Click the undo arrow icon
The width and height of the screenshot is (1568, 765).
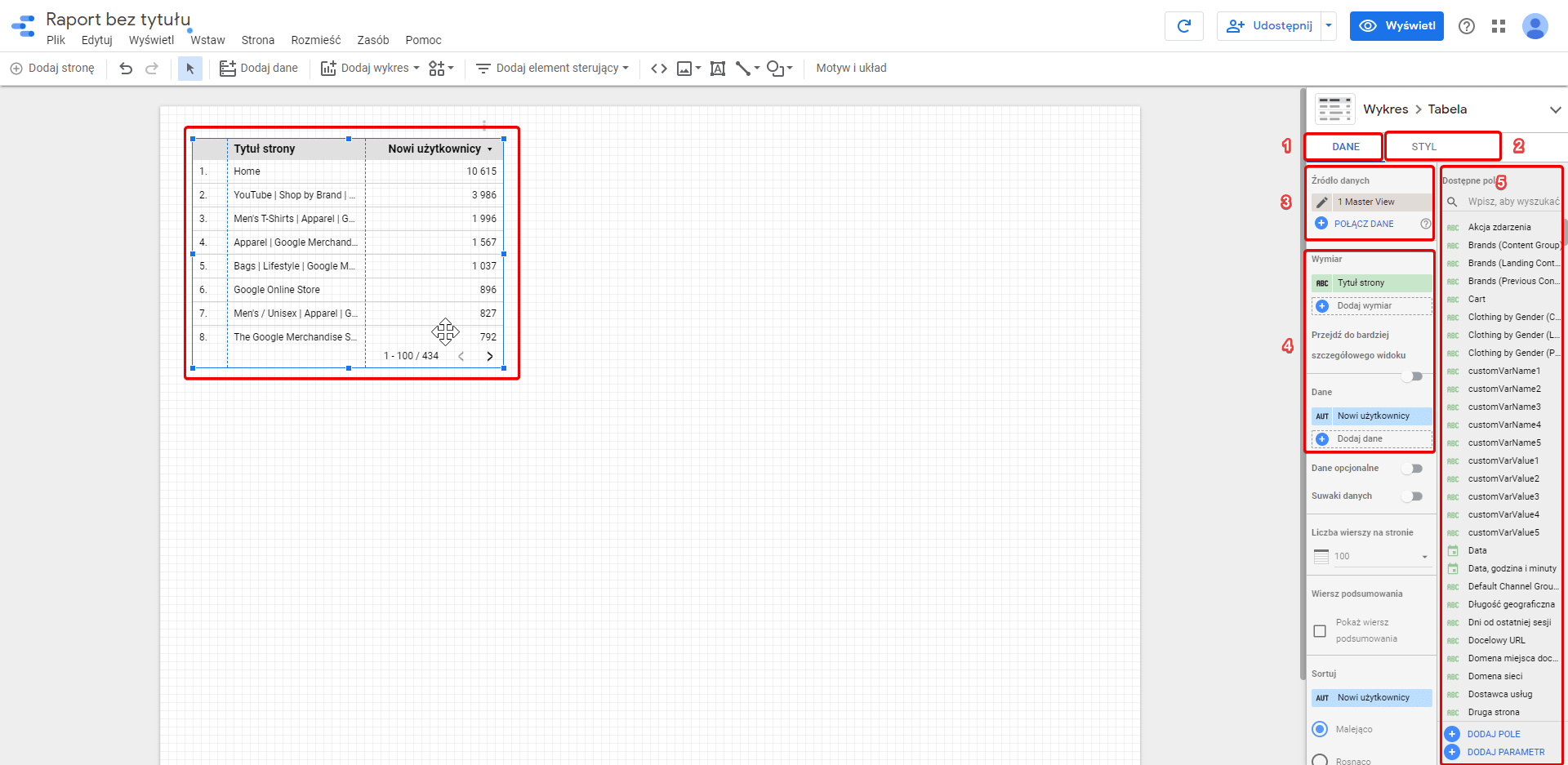(x=126, y=69)
